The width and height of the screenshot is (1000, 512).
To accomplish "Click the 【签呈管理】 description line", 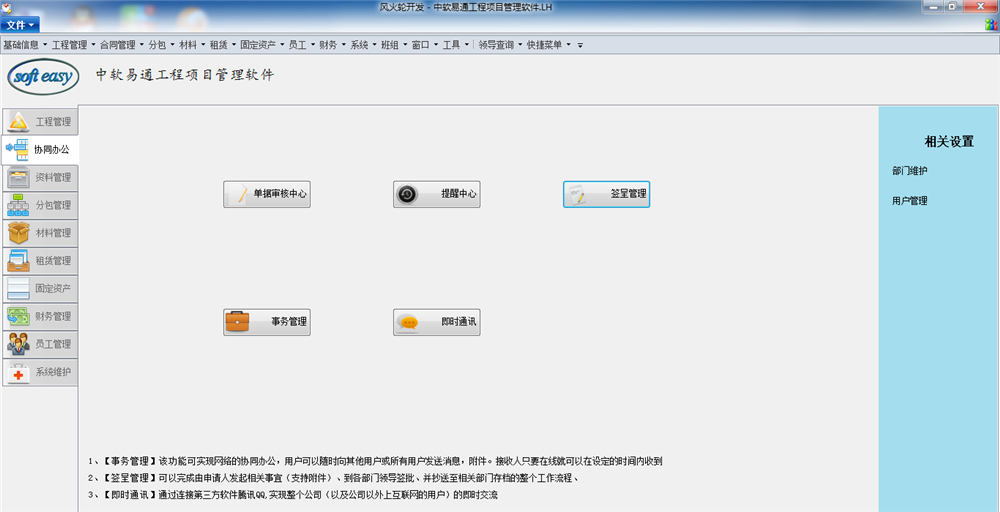I will 334,478.
